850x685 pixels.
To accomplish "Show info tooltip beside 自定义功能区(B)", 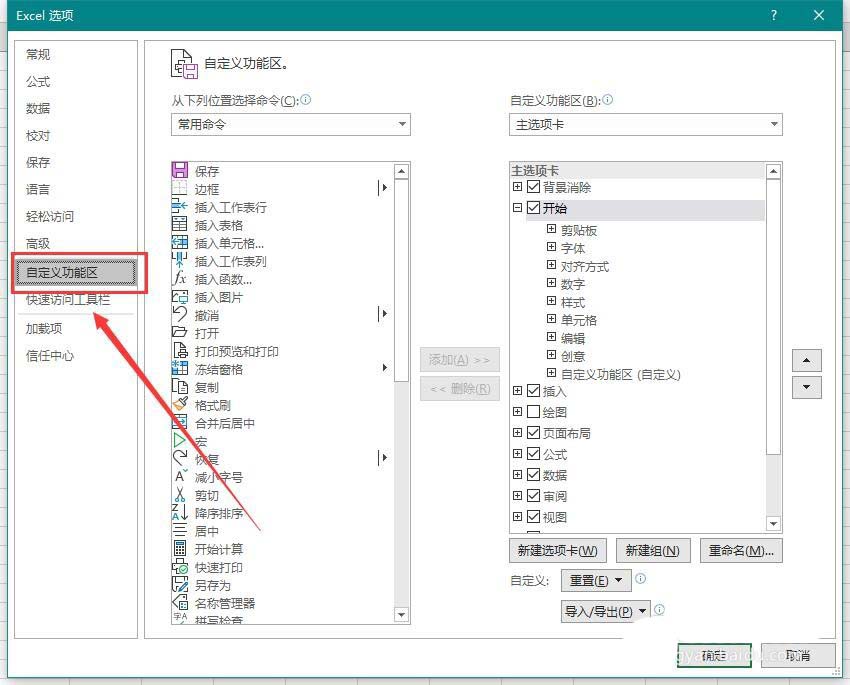I will (608, 100).
